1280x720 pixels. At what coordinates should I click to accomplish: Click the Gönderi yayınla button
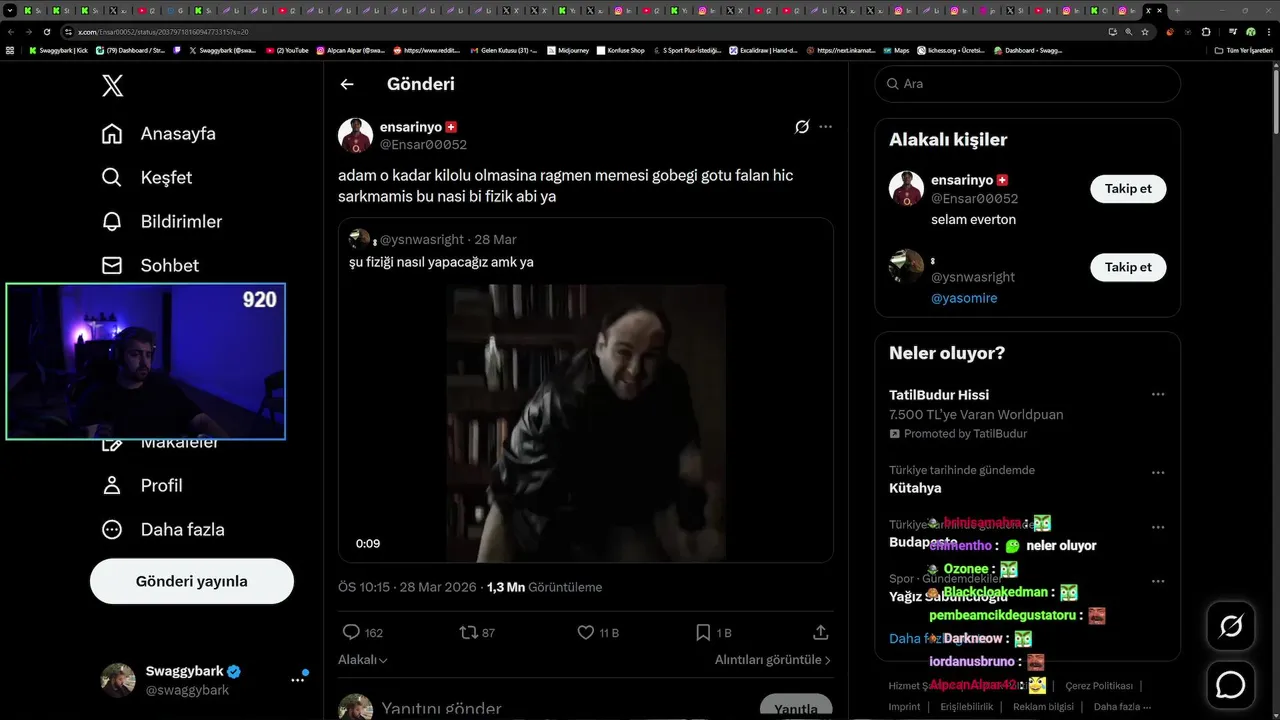[192, 581]
